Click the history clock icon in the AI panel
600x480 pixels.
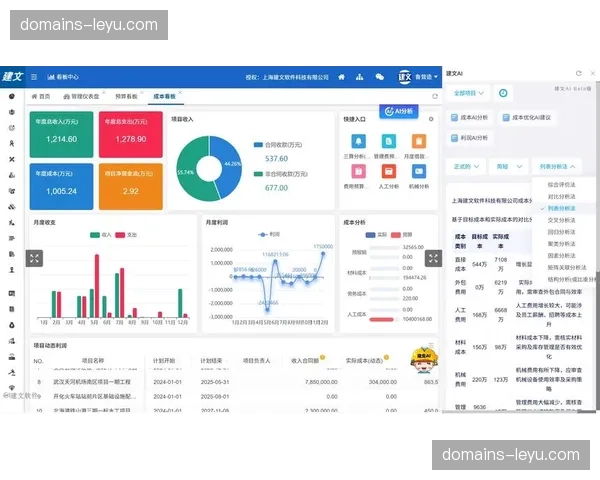click(x=504, y=93)
